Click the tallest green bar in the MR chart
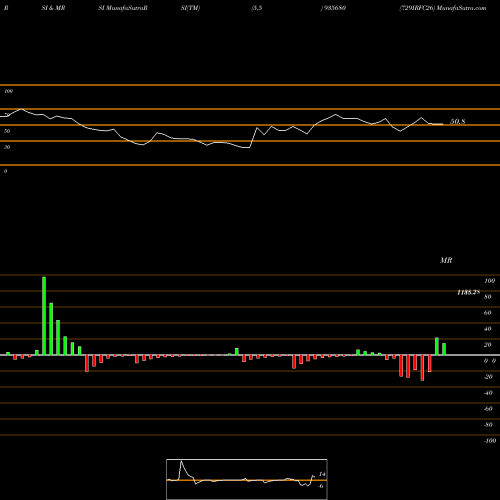 click(44, 316)
